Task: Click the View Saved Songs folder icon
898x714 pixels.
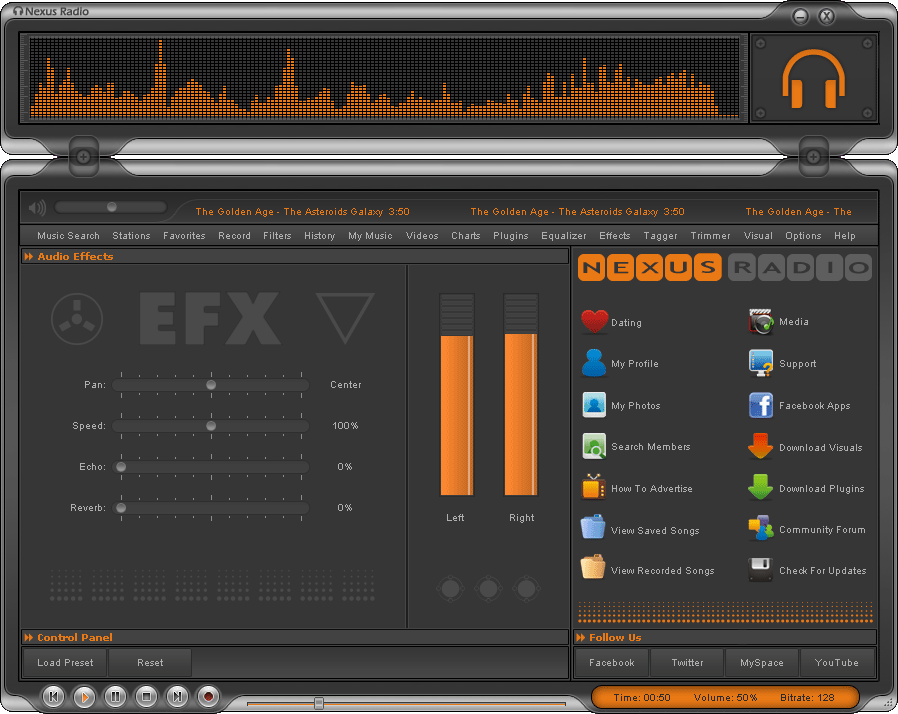Action: point(593,527)
